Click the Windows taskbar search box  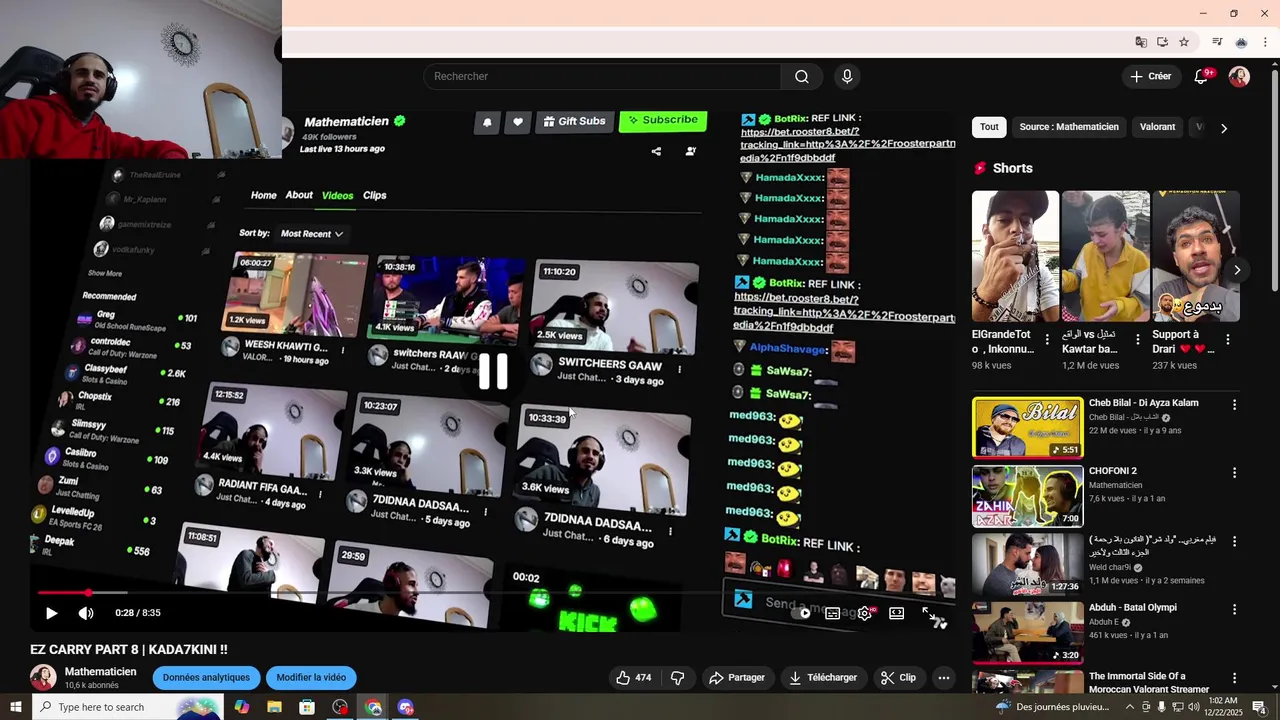point(128,707)
